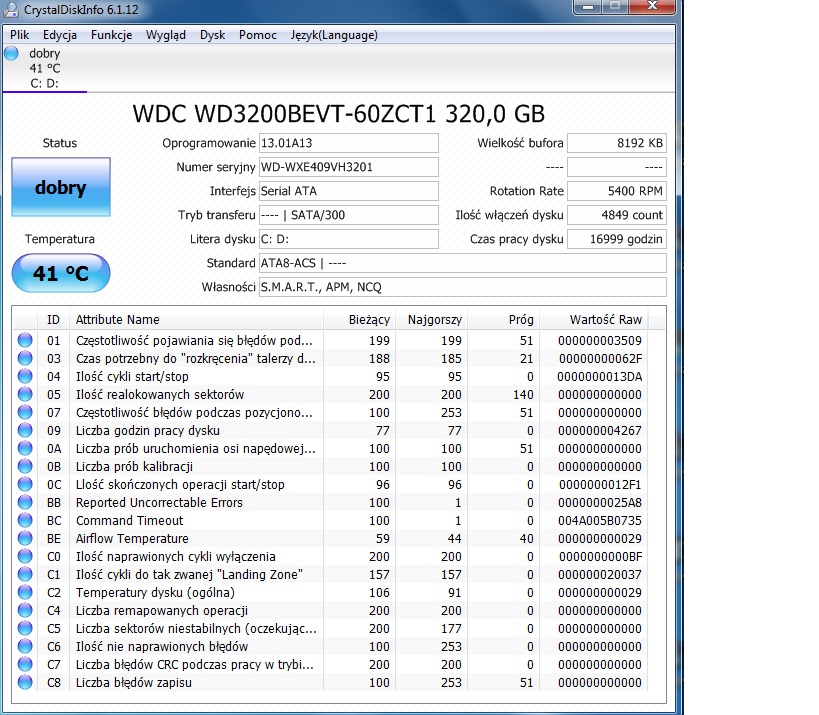819x715 pixels.
Task: Click status orb for attribute BE
Action: point(25,538)
